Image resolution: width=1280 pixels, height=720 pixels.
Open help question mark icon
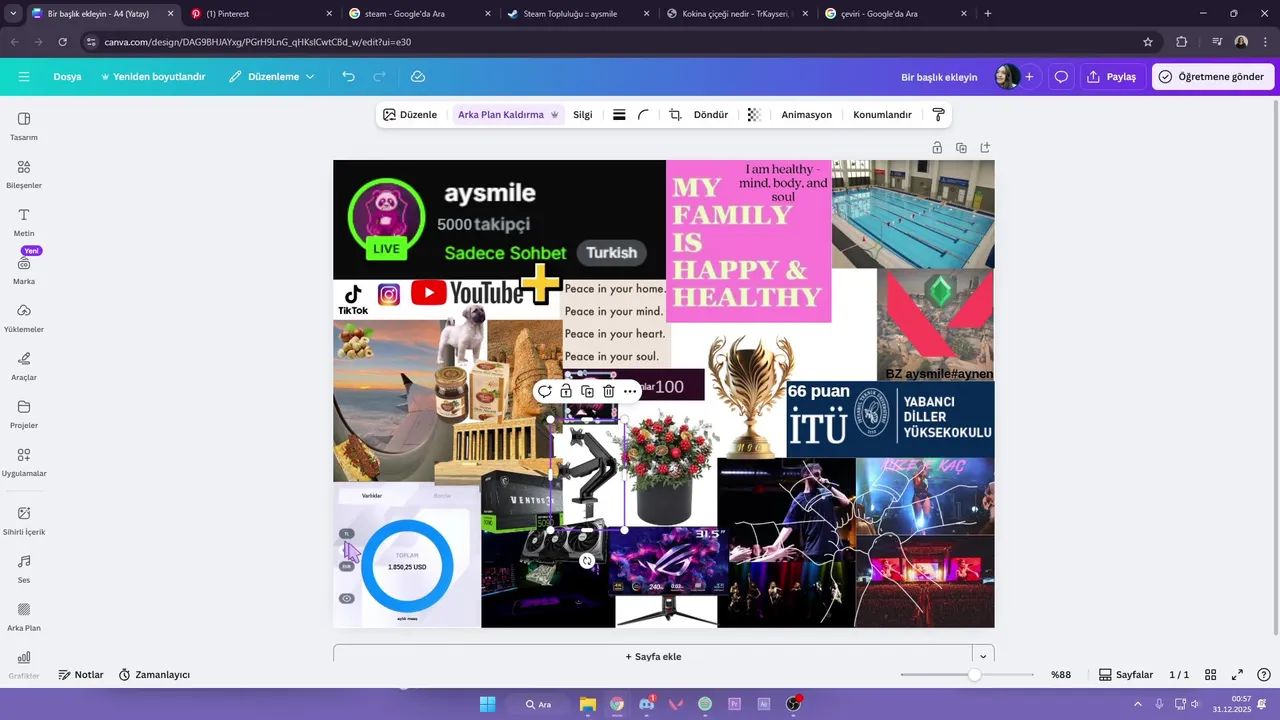[1264, 675]
